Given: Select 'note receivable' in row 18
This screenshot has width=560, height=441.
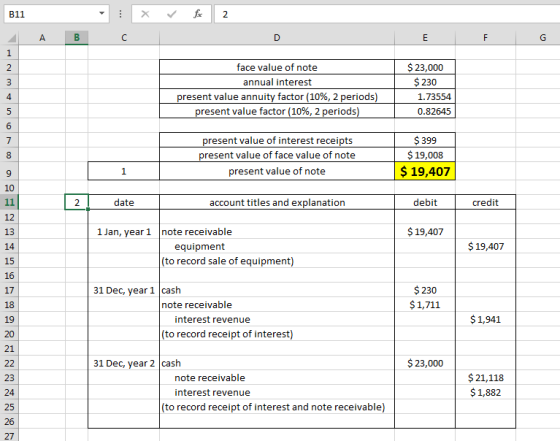Looking at the screenshot, I should [x=277, y=305].
